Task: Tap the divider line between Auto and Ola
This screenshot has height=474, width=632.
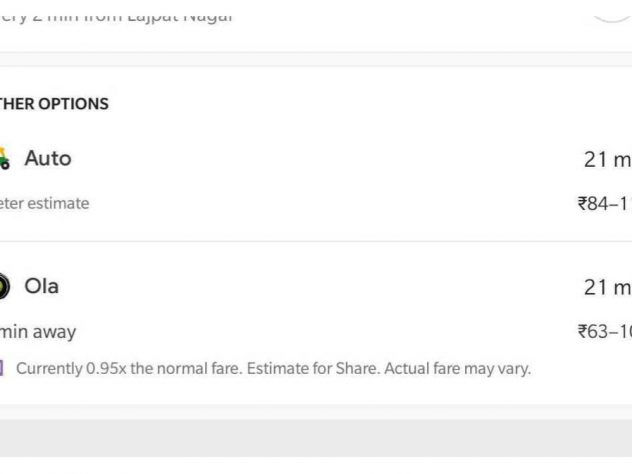Action: coord(316,241)
